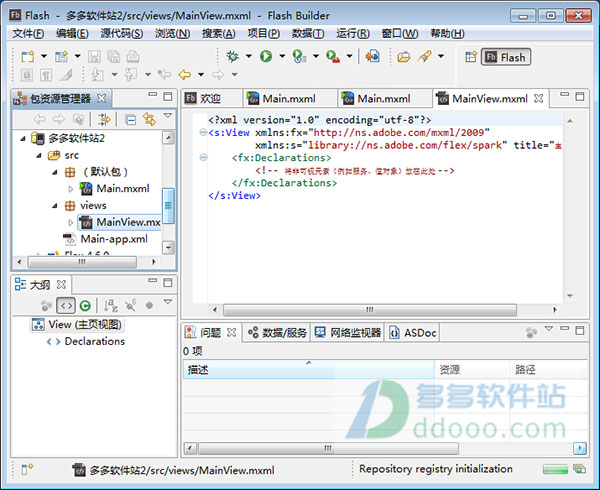Click the New wizard icon in toolbar
600x490 pixels.
[x=28, y=57]
